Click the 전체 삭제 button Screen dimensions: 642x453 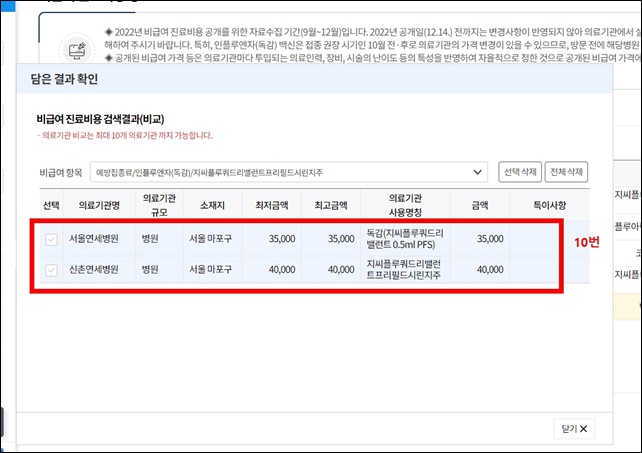566,172
